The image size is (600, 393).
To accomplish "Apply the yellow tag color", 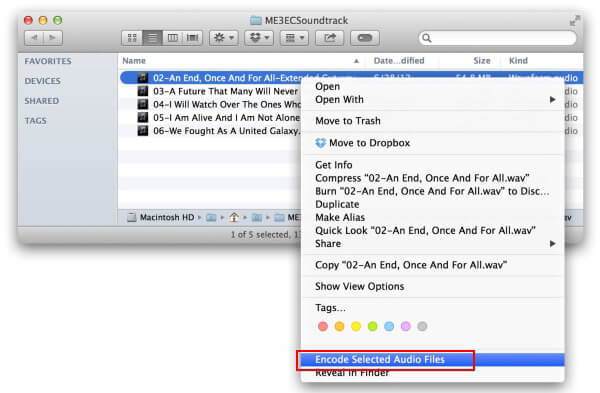I will [356, 326].
